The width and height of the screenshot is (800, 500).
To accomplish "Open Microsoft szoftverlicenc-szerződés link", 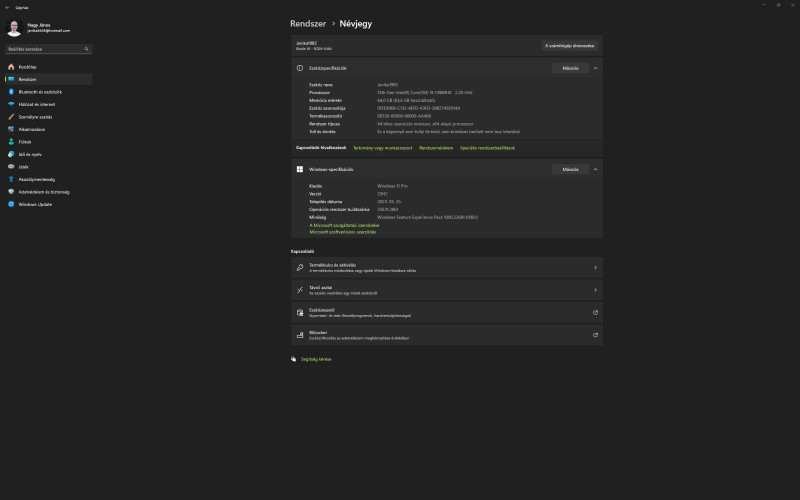I will tap(342, 232).
